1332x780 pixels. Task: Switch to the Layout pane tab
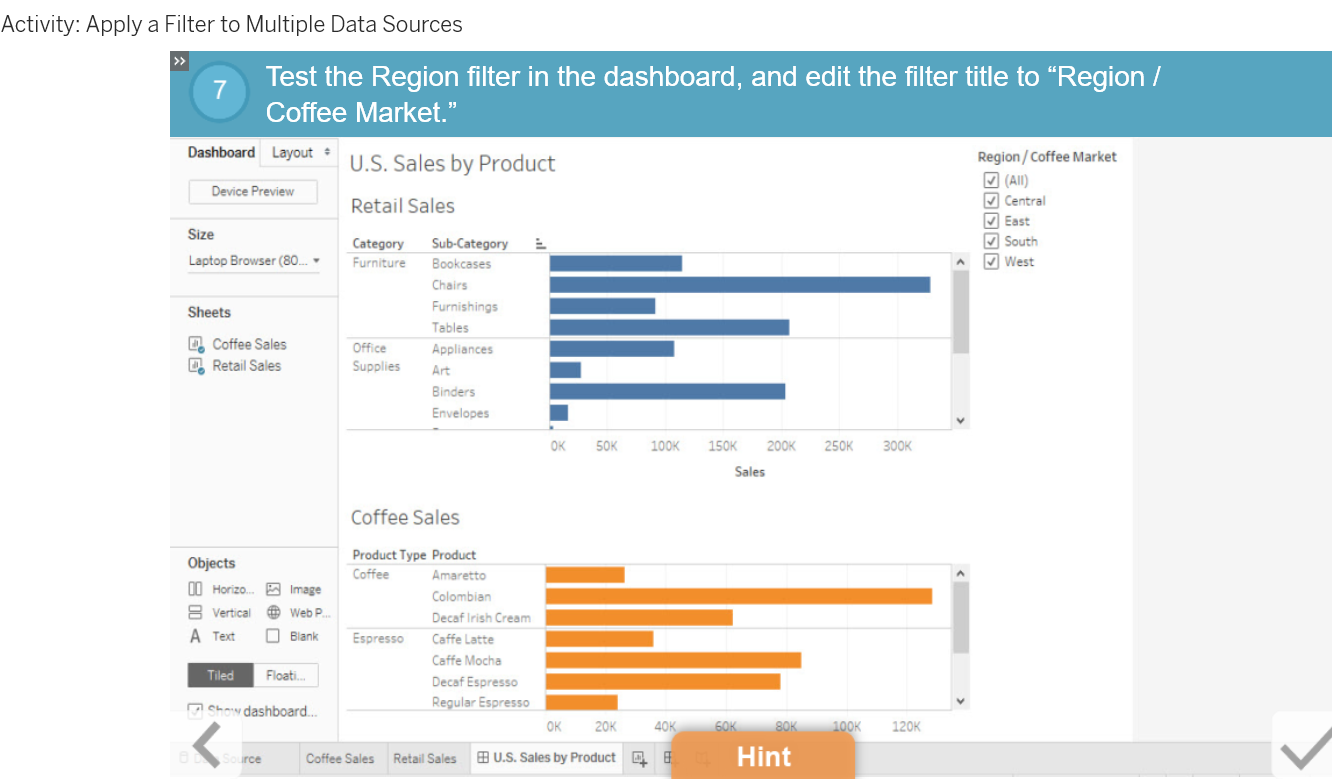293,152
